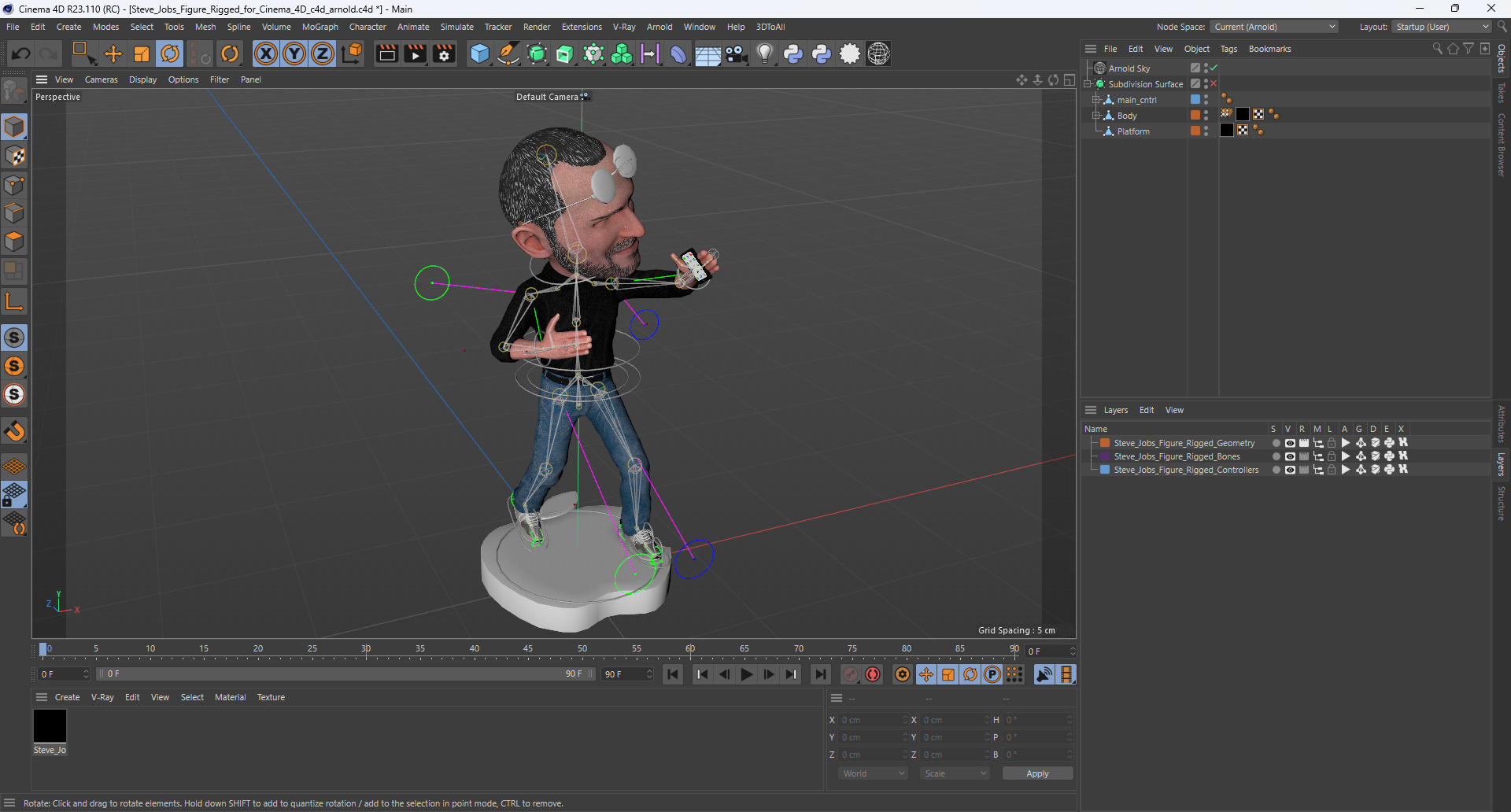The image size is (1511, 812).
Task: Open the Magnet sculpt tool
Action: pyautogui.click(x=14, y=431)
